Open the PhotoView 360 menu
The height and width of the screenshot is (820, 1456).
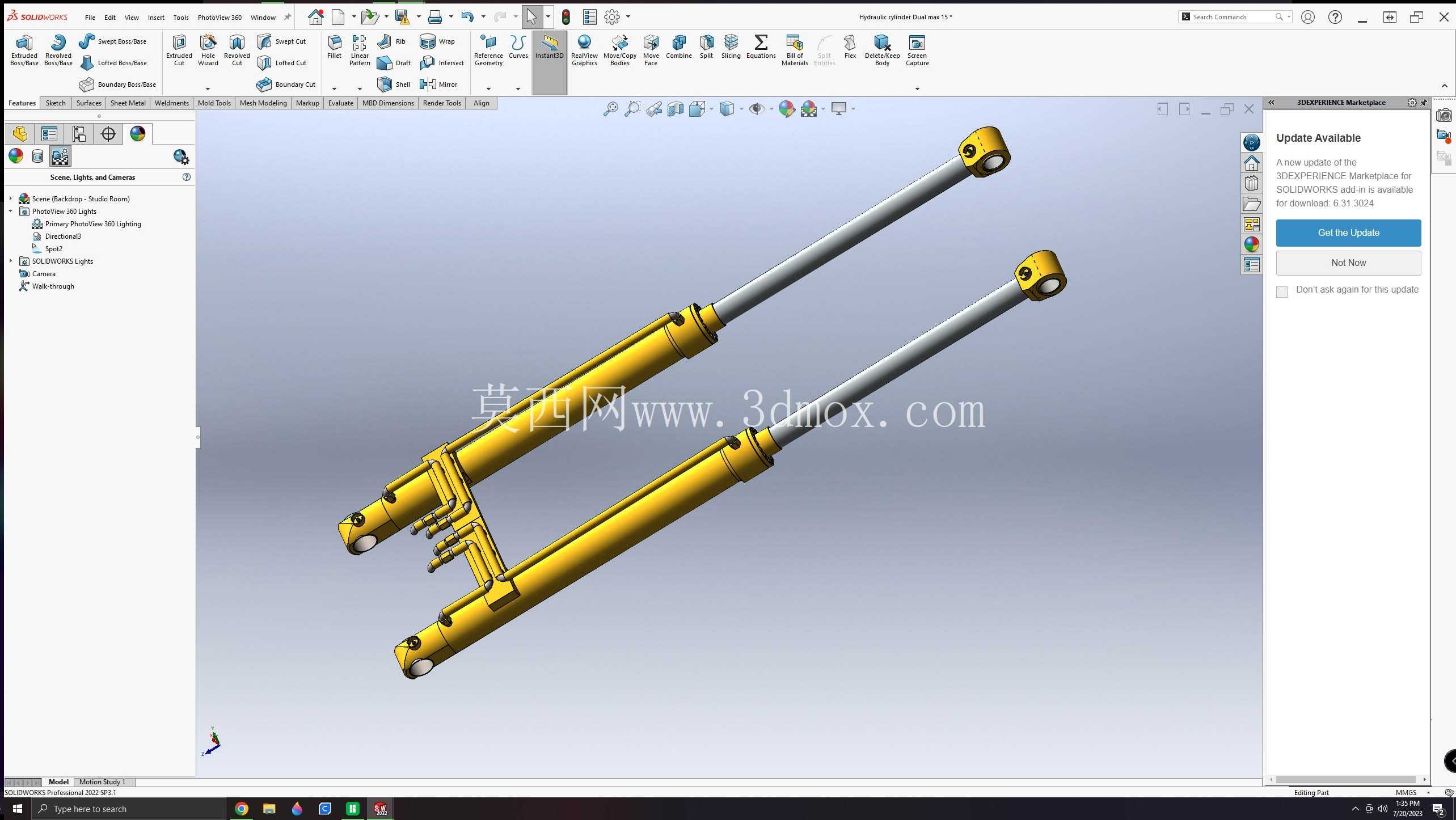pos(220,18)
